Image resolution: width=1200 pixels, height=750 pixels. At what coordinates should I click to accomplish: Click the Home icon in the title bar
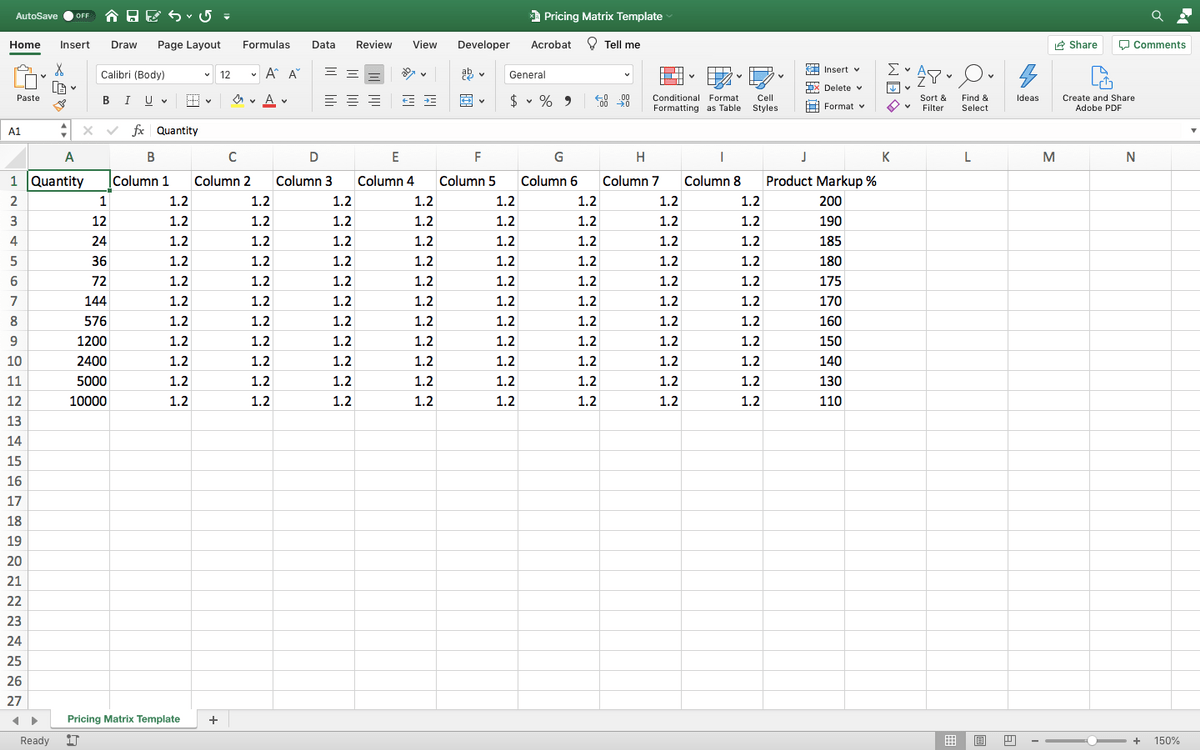(112, 16)
